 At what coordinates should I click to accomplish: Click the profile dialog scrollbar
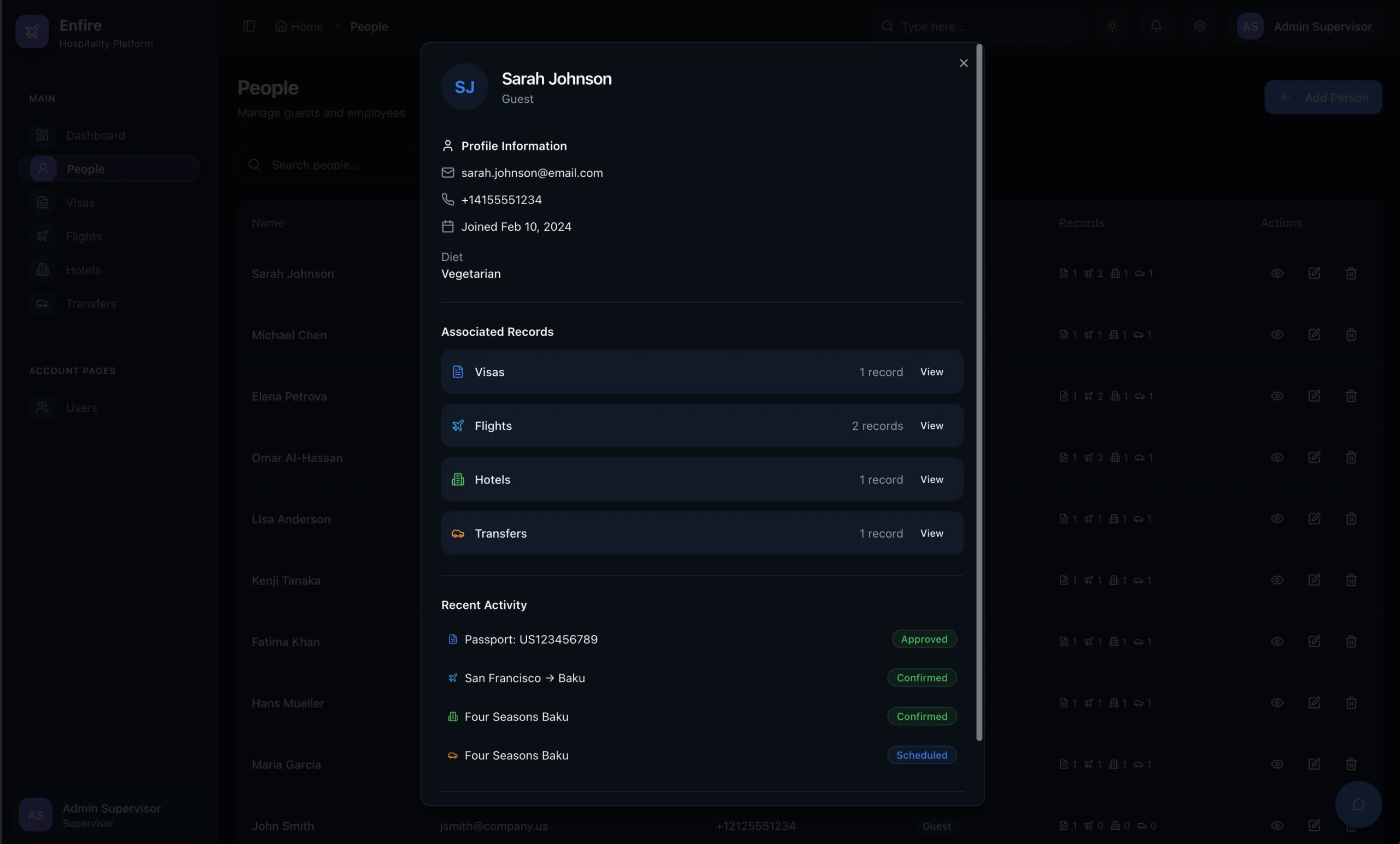979,392
